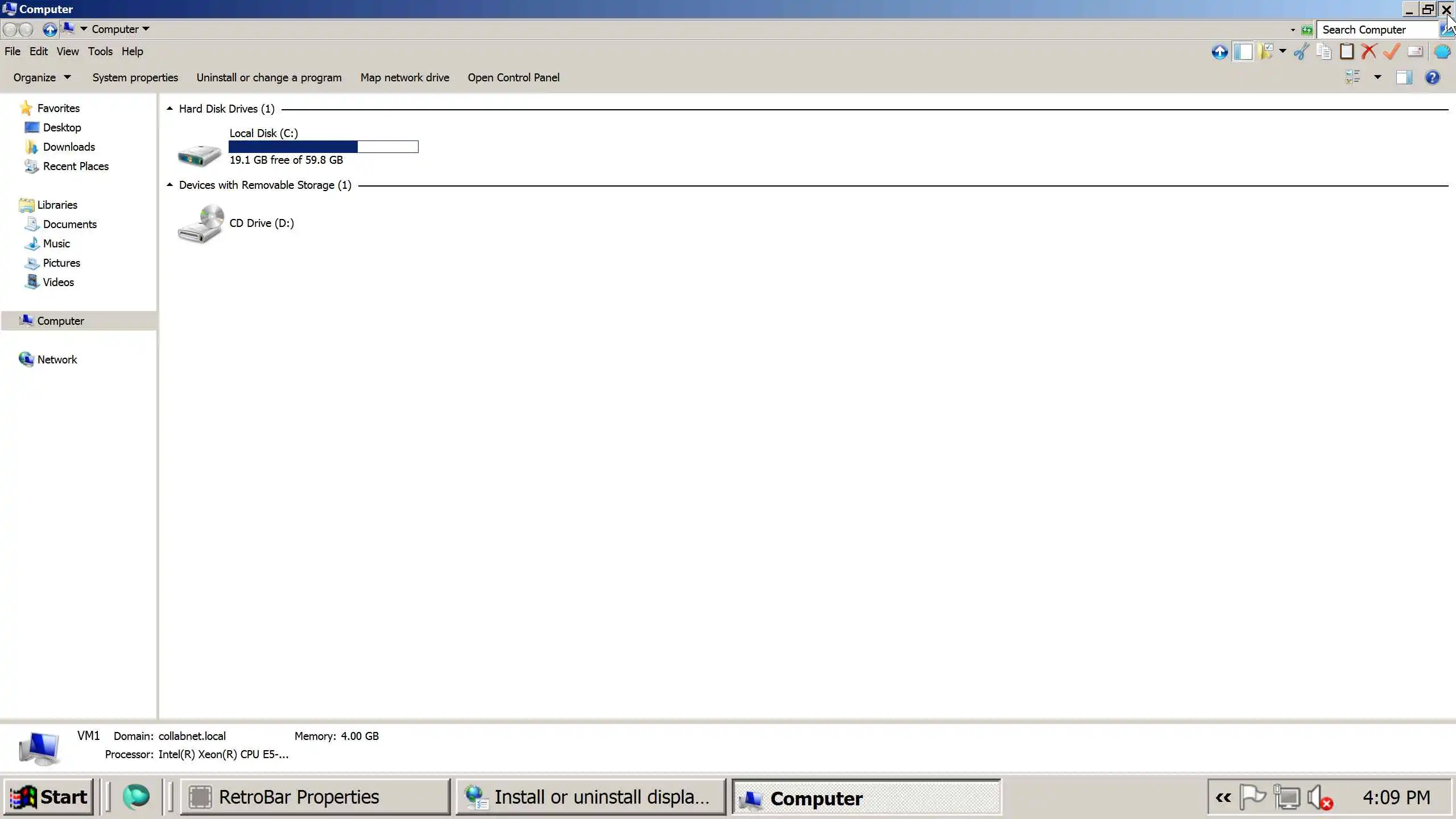The height and width of the screenshot is (819, 1456).
Task: Collapse the Hard Disk Drives group
Action: click(x=169, y=109)
